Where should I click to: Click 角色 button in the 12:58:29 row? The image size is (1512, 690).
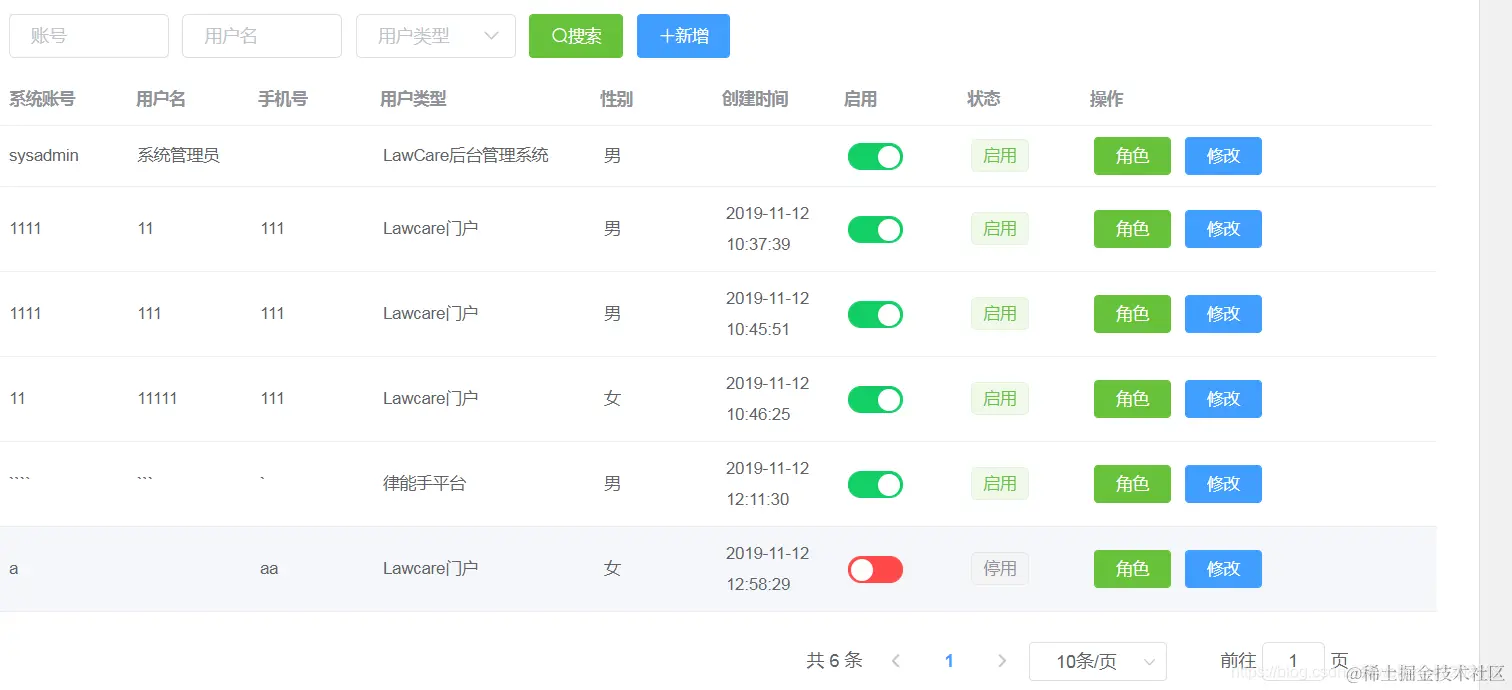(1132, 569)
